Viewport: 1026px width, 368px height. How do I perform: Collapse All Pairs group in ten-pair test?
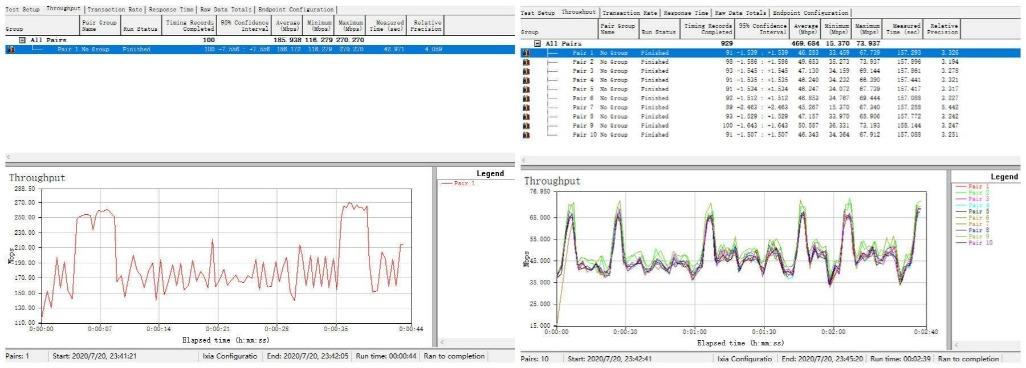tap(538, 43)
